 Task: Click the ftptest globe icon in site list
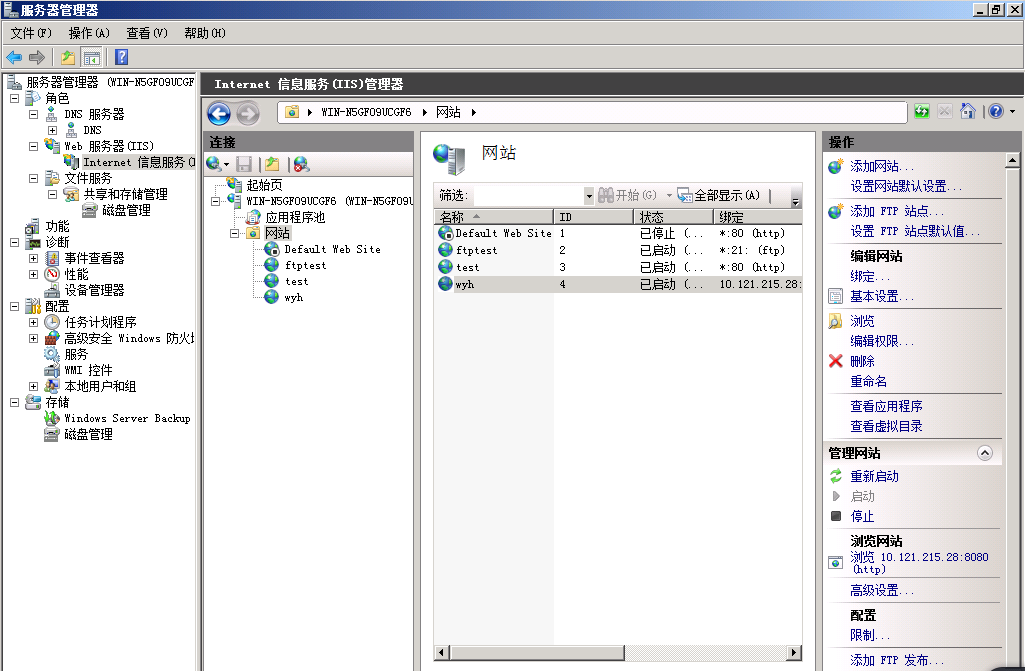click(x=446, y=250)
